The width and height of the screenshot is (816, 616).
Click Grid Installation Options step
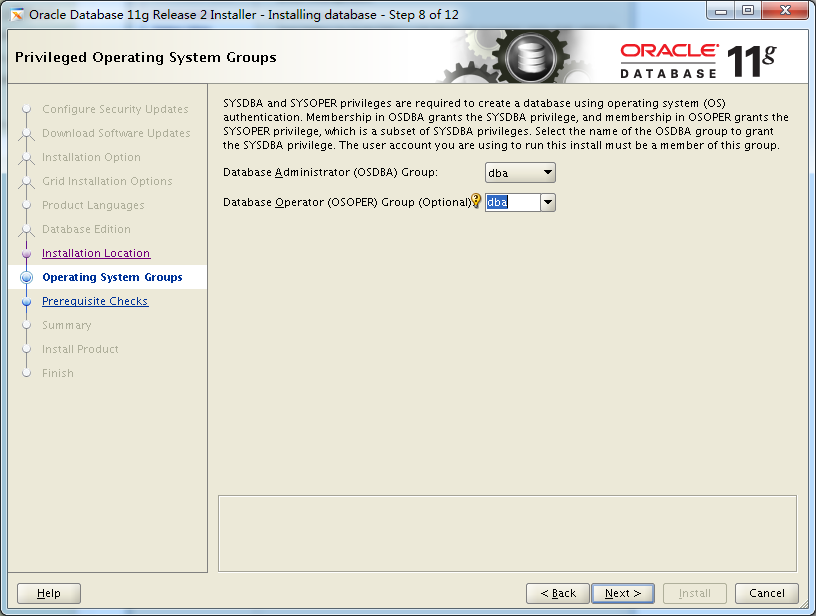click(x=107, y=181)
